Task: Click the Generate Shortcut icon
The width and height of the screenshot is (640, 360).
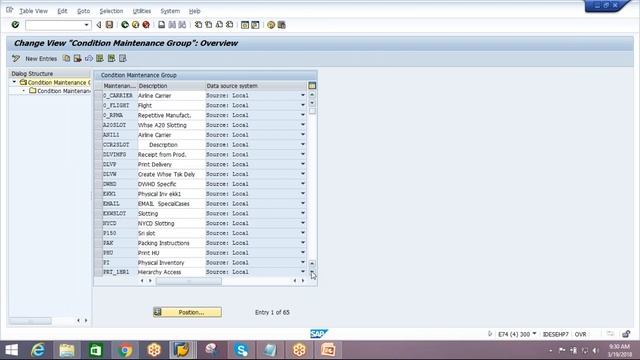Action: click(x=255, y=25)
